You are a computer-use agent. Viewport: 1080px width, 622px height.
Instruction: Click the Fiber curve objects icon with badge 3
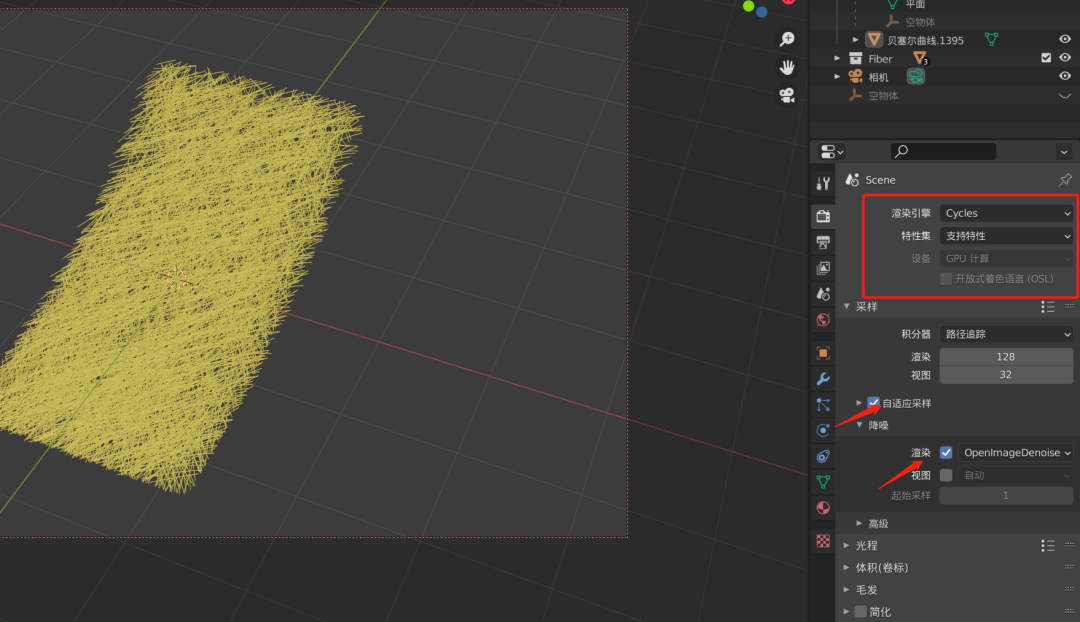pos(920,59)
